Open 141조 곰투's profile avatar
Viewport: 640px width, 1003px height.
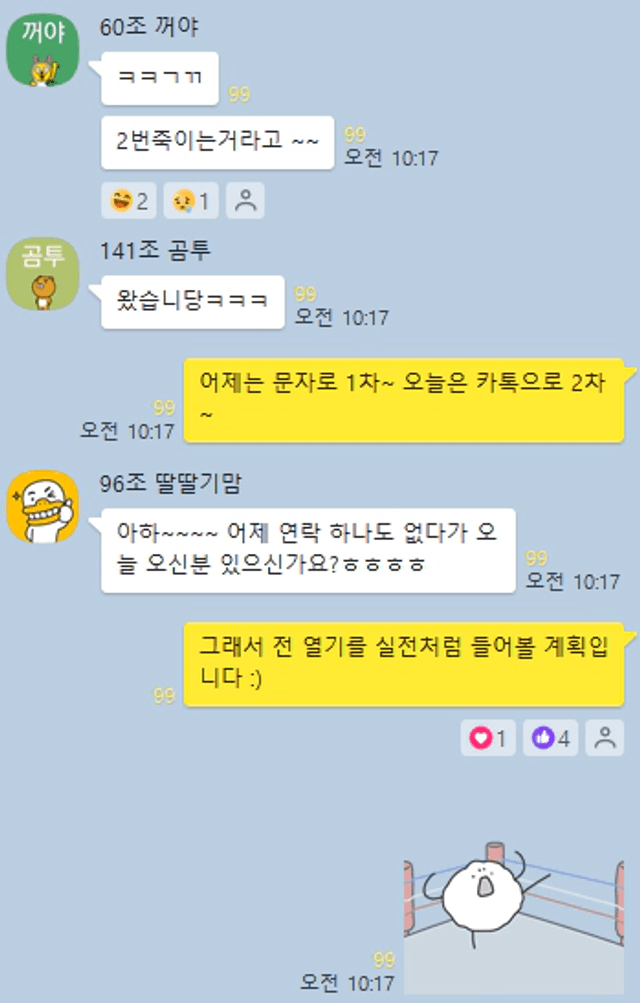click(x=42, y=274)
